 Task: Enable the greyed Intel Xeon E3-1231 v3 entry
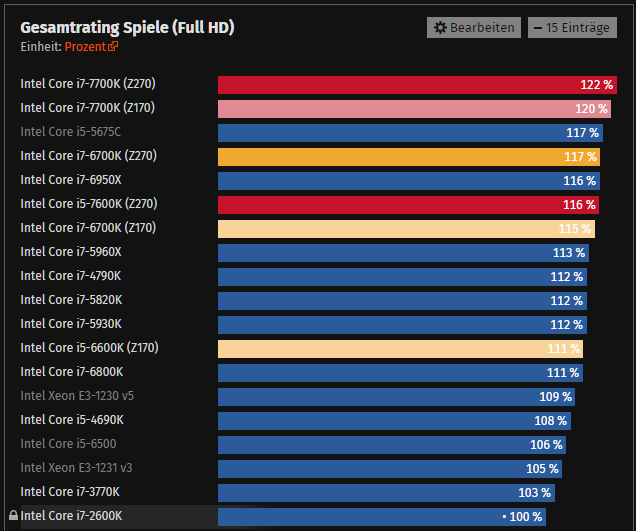76,468
